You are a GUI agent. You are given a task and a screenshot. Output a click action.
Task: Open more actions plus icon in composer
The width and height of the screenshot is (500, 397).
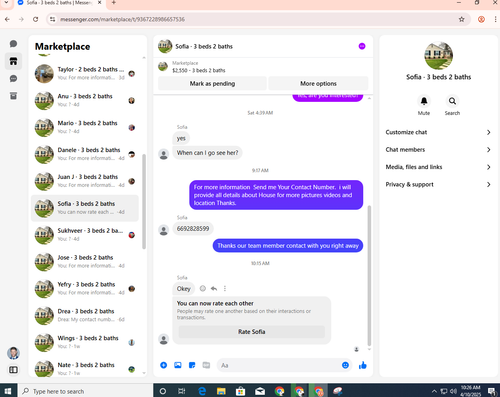coord(163,365)
